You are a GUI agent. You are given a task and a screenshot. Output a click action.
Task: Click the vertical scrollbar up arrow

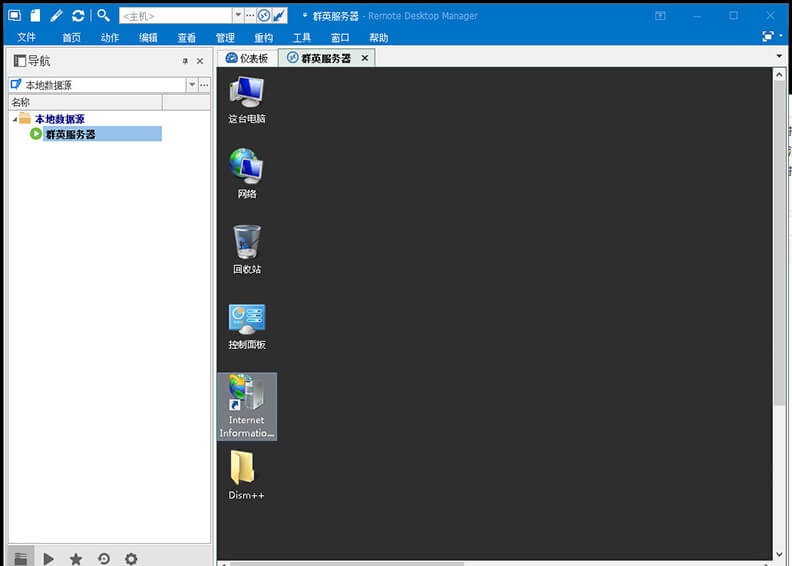click(x=779, y=75)
